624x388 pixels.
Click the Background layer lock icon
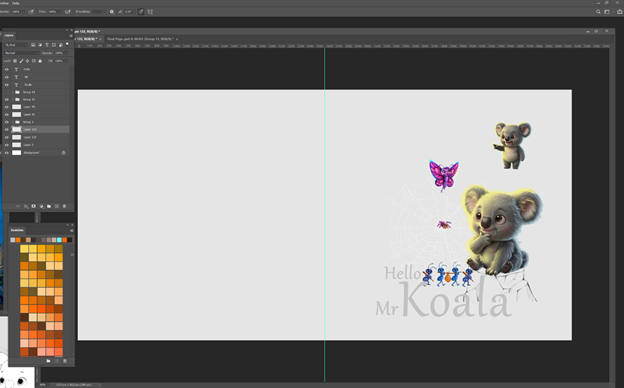tap(63, 153)
